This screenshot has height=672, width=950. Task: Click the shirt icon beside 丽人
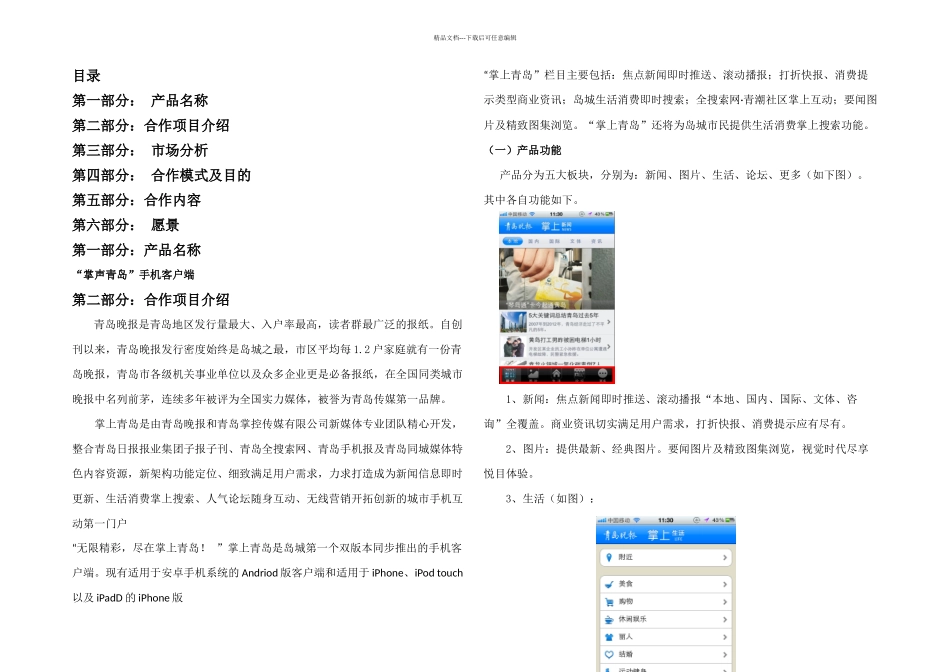(609, 637)
